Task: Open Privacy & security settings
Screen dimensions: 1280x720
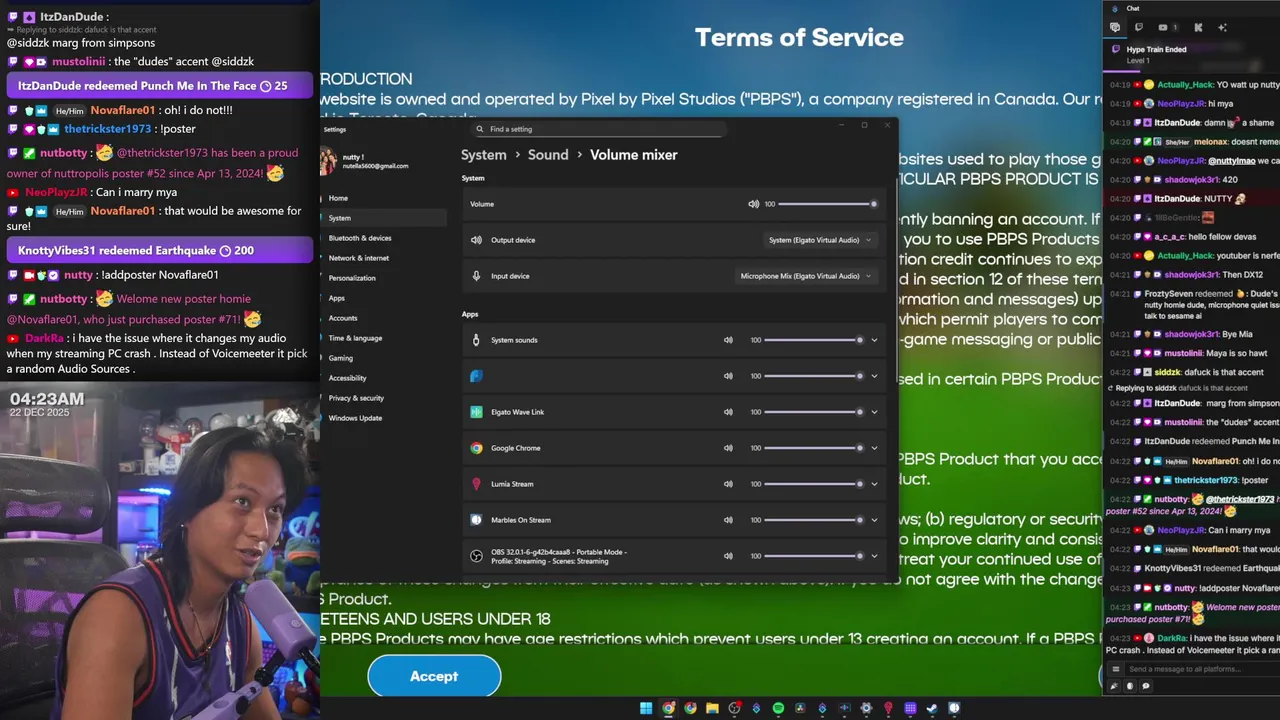Action: (383, 398)
